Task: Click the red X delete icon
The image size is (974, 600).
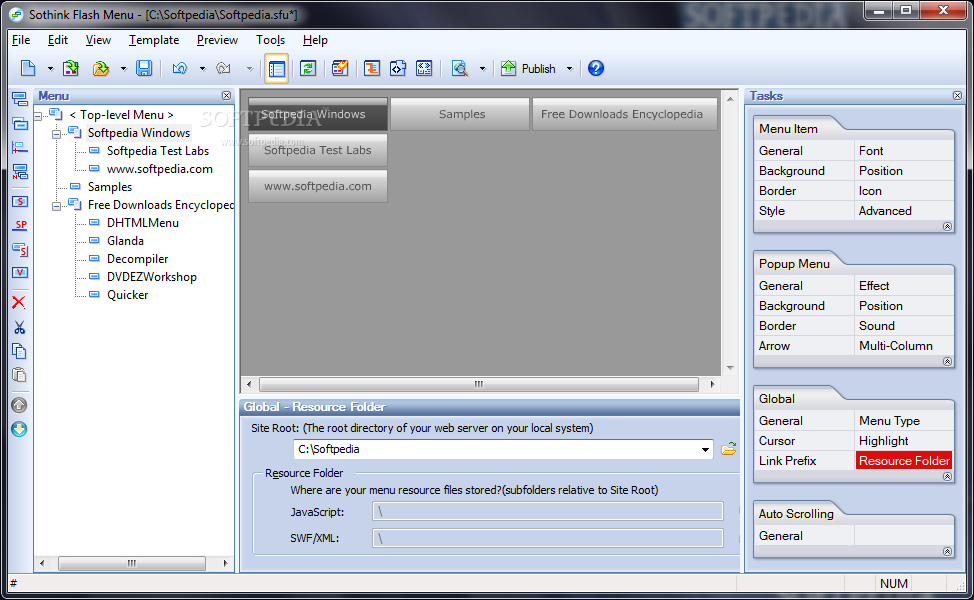Action: [x=19, y=302]
